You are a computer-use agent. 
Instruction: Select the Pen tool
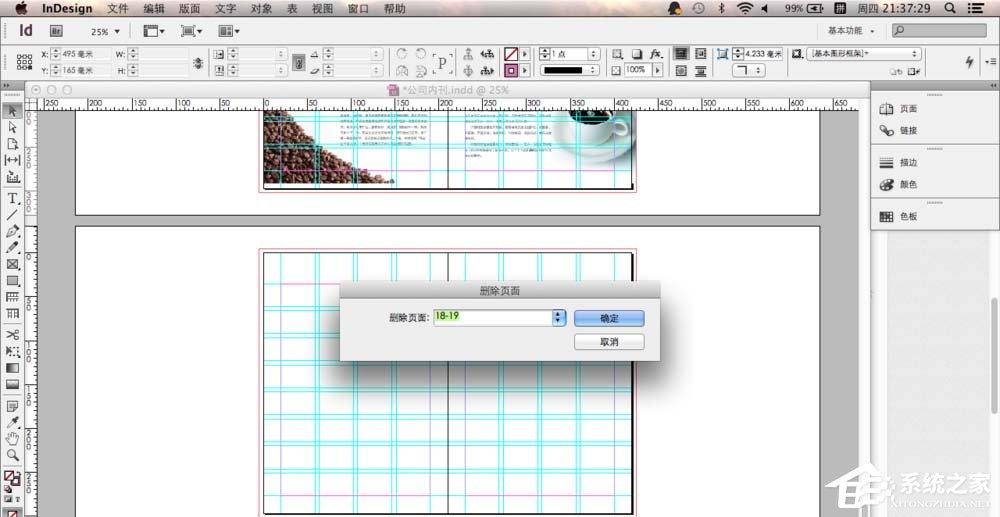[13, 231]
